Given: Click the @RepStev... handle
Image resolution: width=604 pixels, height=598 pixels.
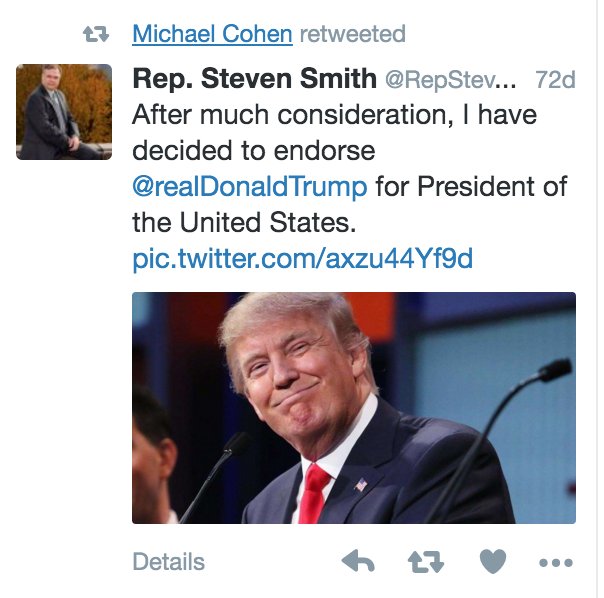Looking at the screenshot, I should 450,80.
